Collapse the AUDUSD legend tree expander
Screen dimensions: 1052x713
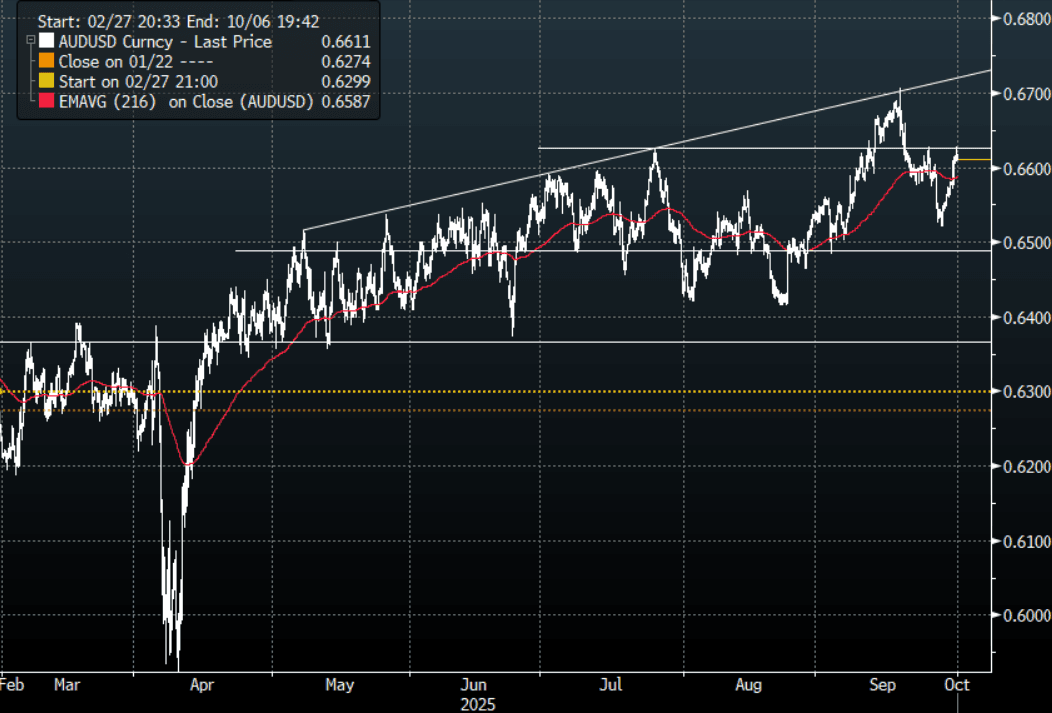(32, 42)
